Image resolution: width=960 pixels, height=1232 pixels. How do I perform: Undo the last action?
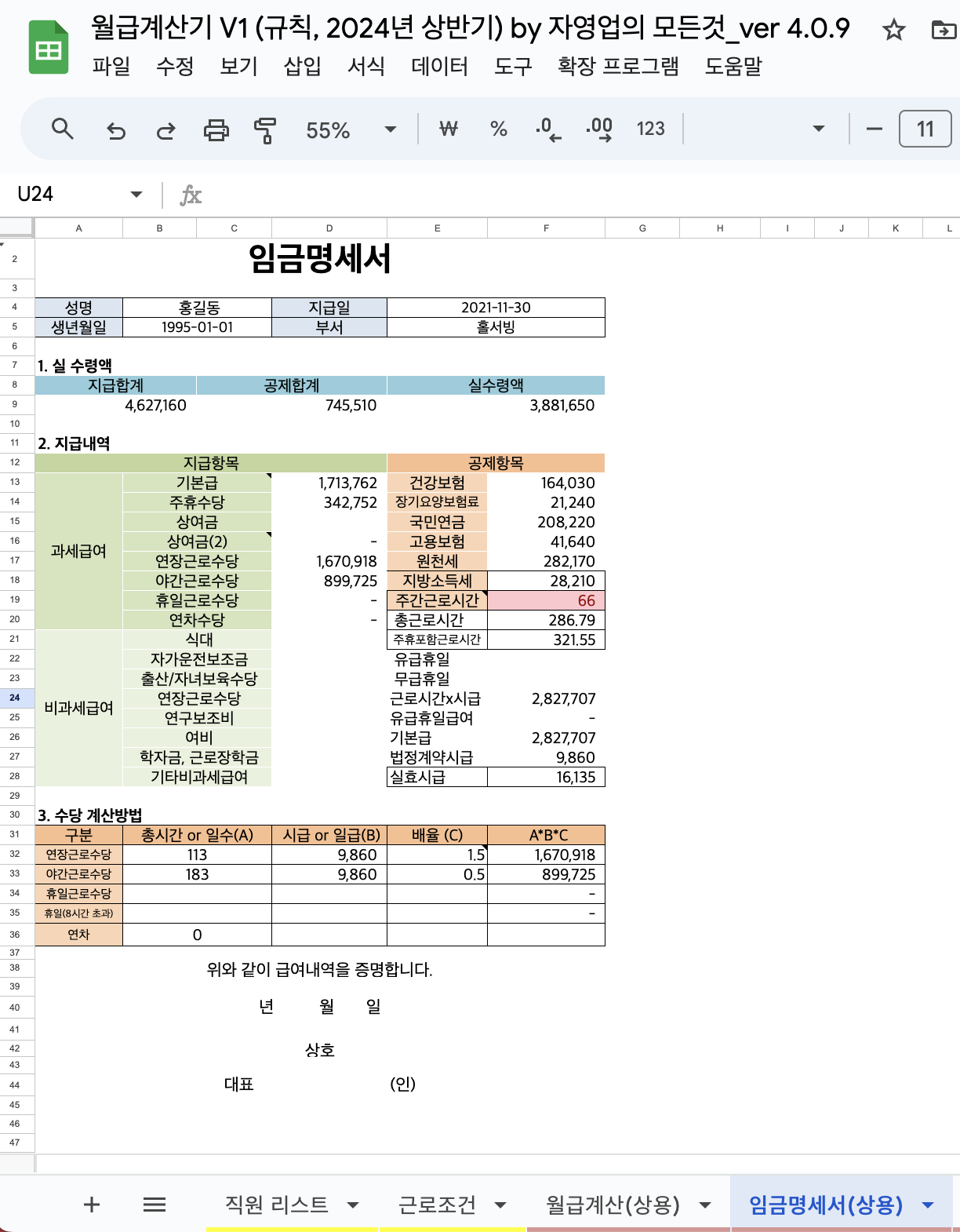[116, 129]
